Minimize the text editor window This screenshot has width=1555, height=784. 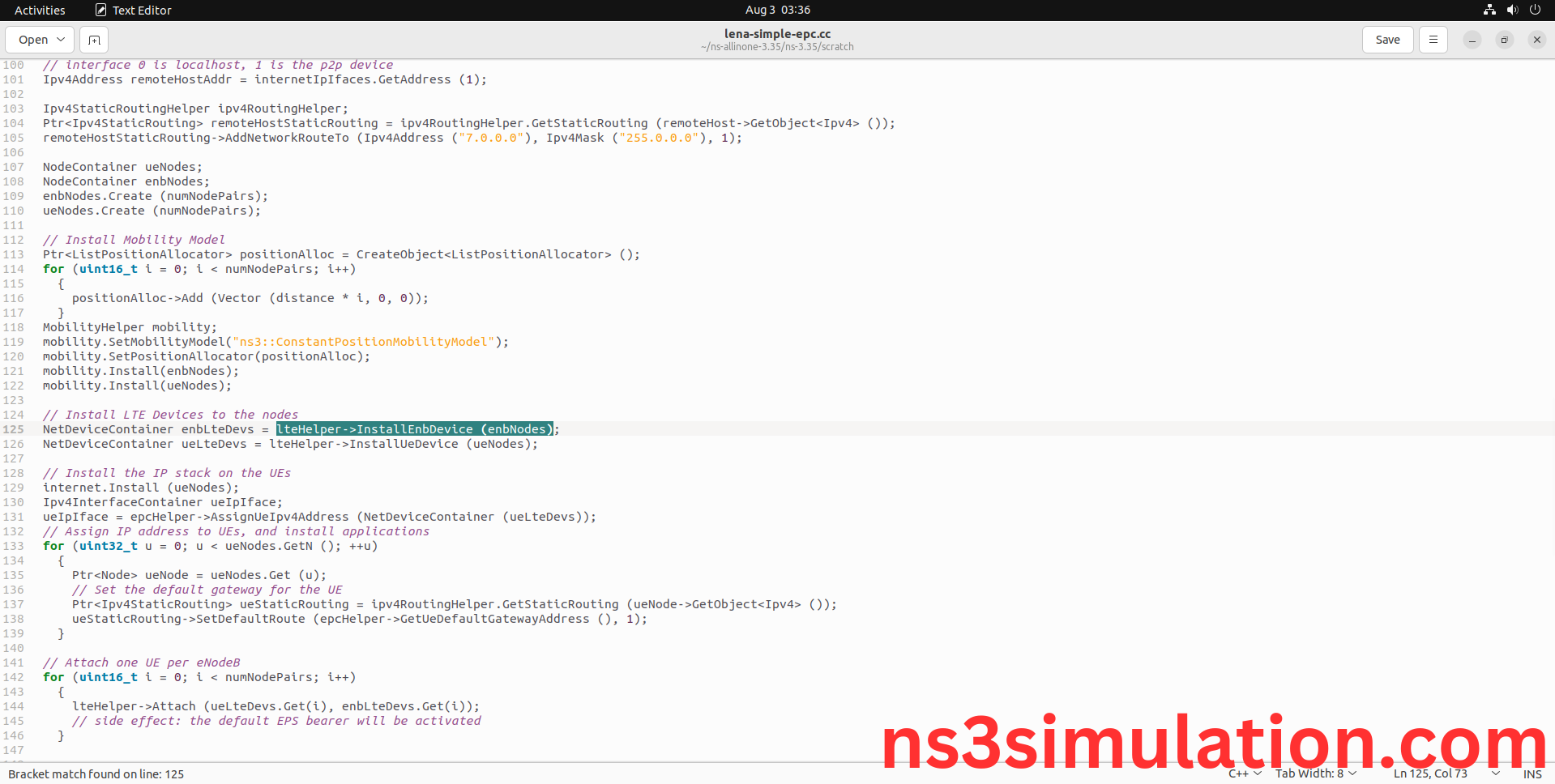(x=1472, y=40)
